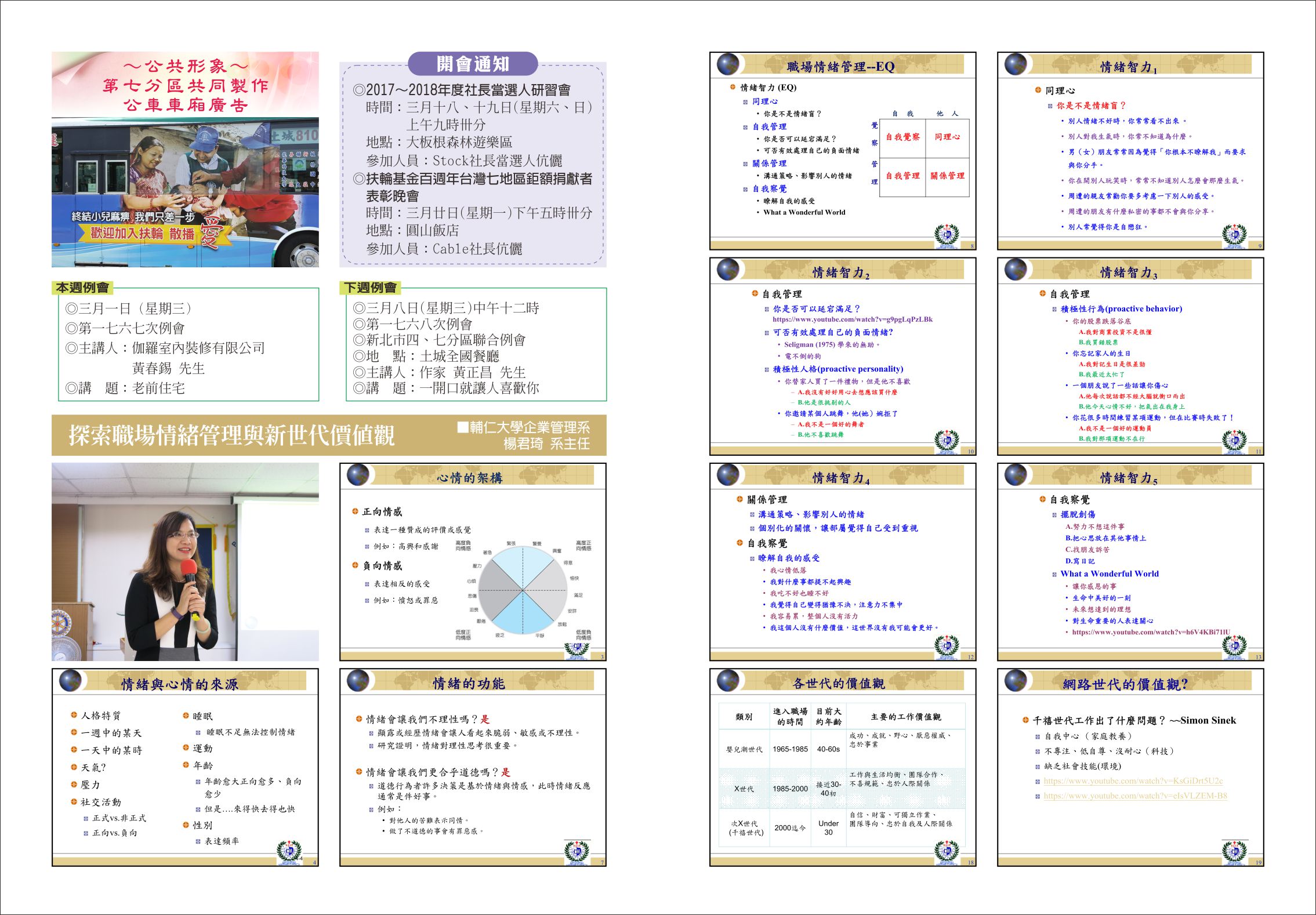Click the 2000迄今 table cell
The image size is (1316, 915).
790,827
